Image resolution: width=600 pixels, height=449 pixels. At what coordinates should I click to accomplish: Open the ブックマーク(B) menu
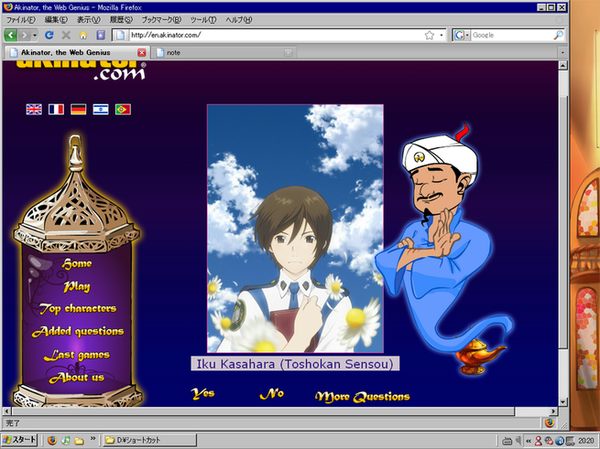161,20
